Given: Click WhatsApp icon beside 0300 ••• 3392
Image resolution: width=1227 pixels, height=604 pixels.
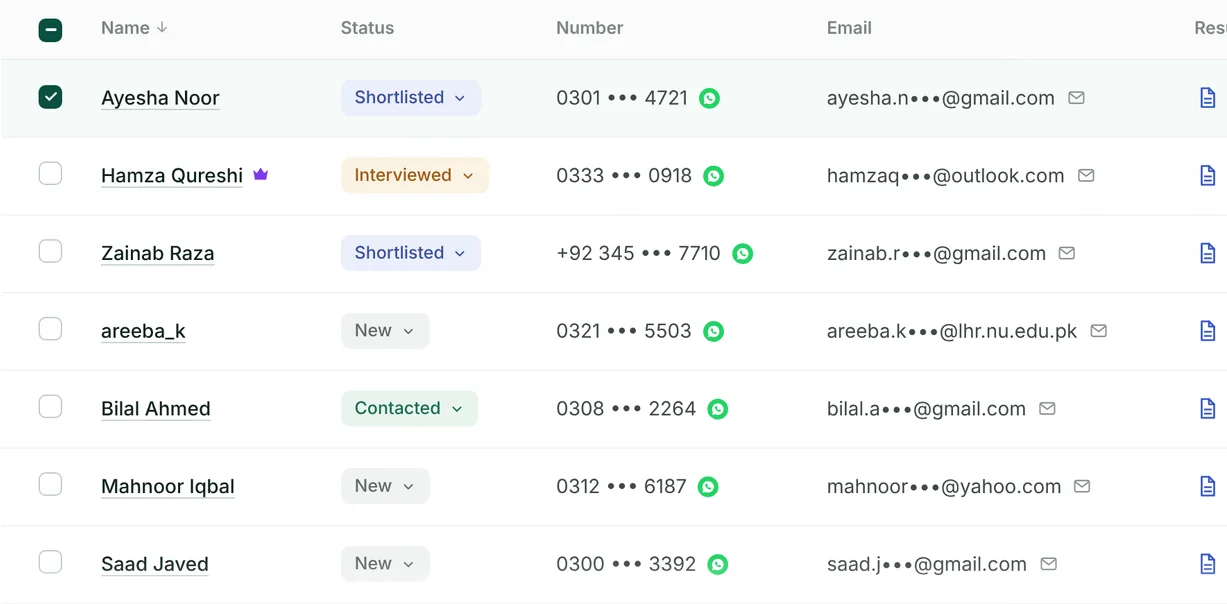Looking at the screenshot, I should point(717,564).
